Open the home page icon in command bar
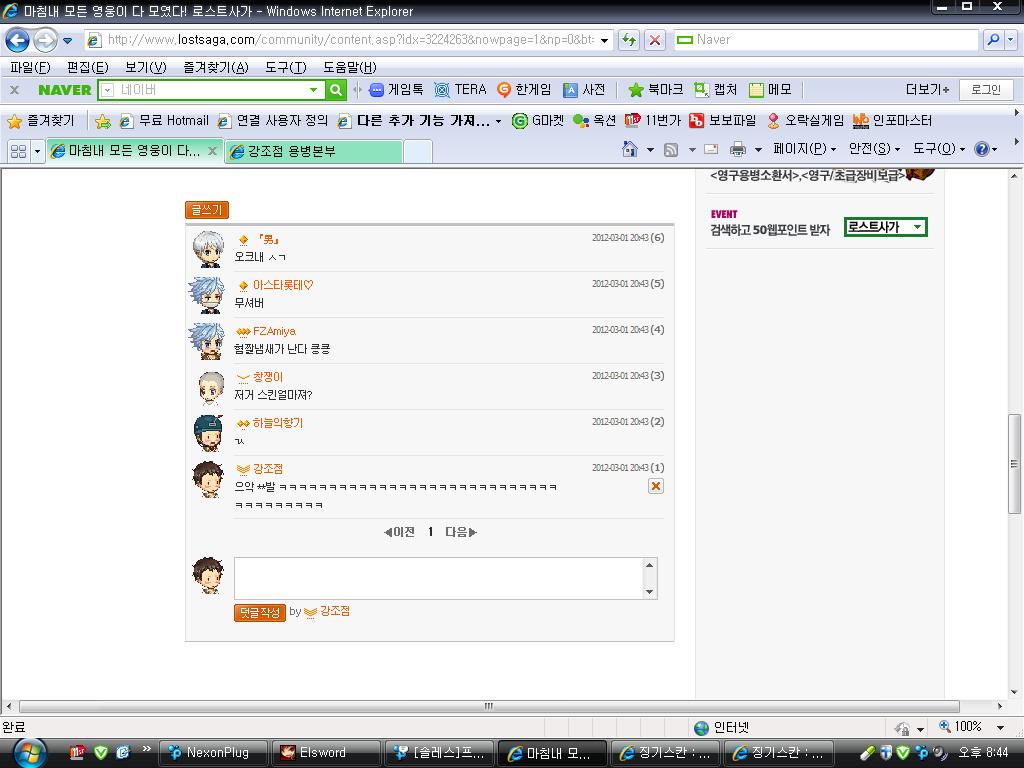This screenshot has width=1024, height=768. point(630,150)
